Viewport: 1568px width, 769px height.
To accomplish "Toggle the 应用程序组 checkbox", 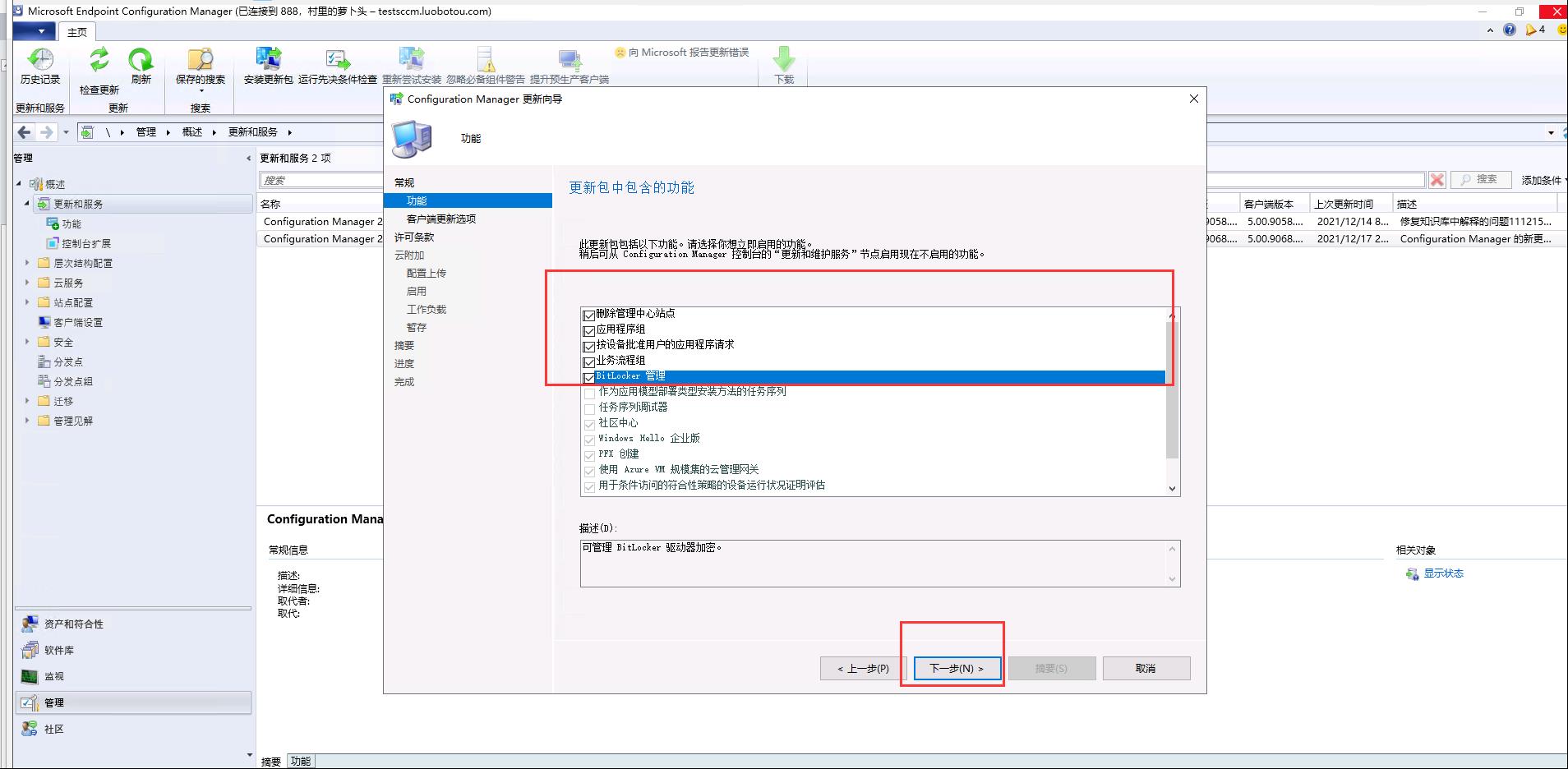I will coord(588,330).
